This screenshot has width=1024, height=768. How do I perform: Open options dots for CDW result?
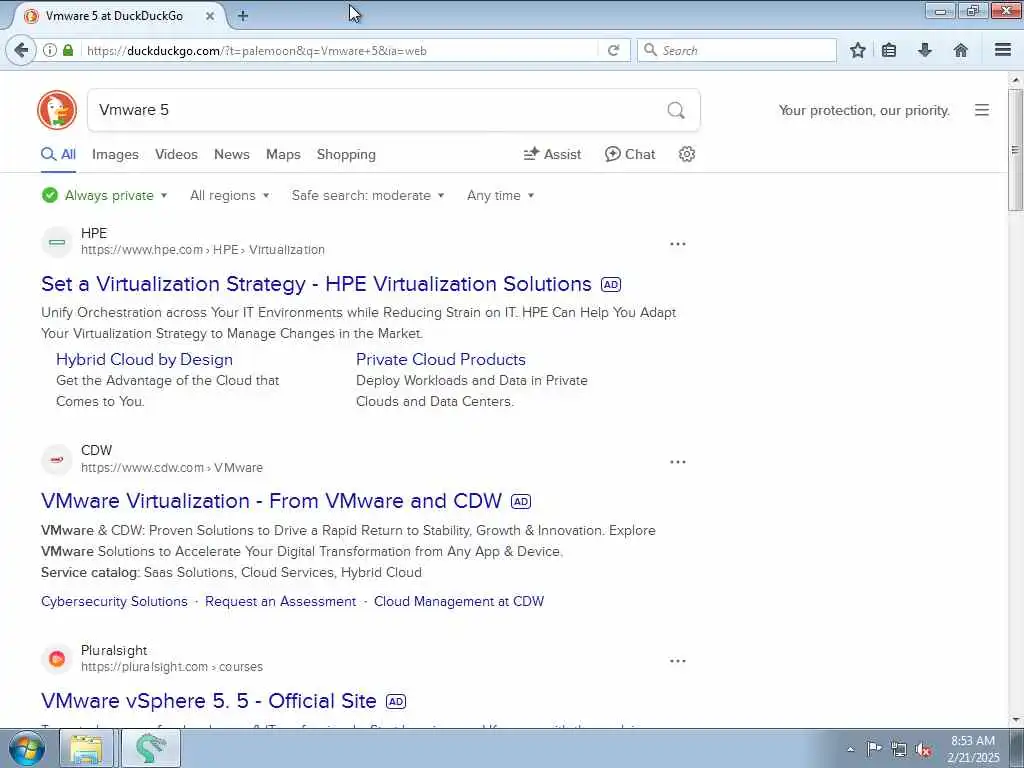coord(678,462)
